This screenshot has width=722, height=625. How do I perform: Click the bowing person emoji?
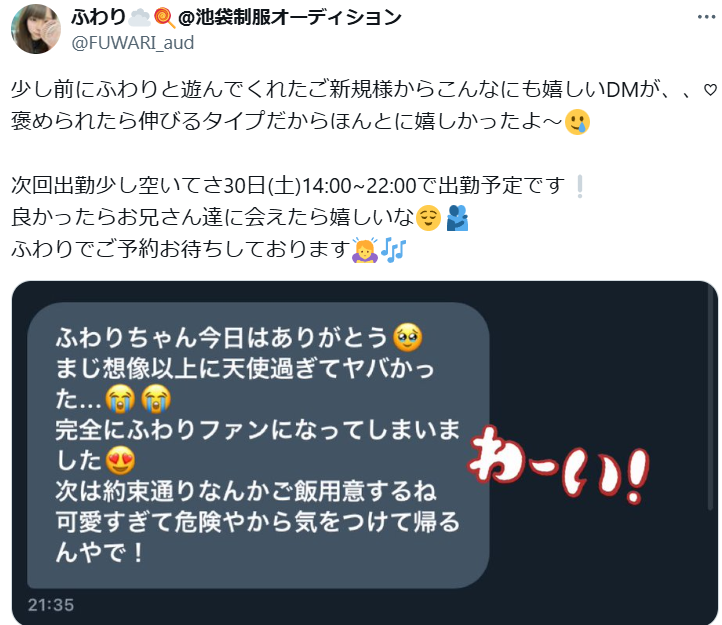tap(365, 250)
